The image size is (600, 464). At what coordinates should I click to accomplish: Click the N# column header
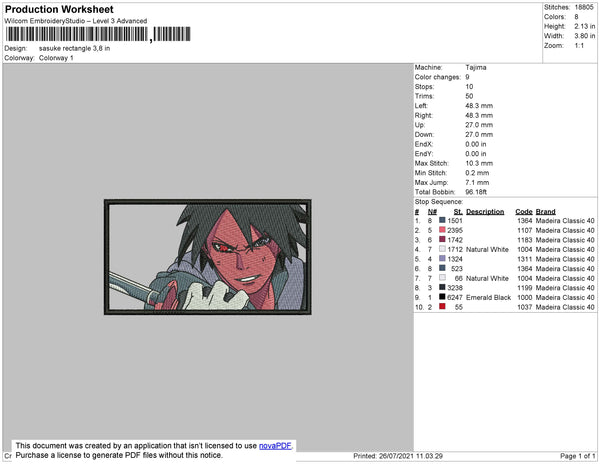(x=432, y=212)
